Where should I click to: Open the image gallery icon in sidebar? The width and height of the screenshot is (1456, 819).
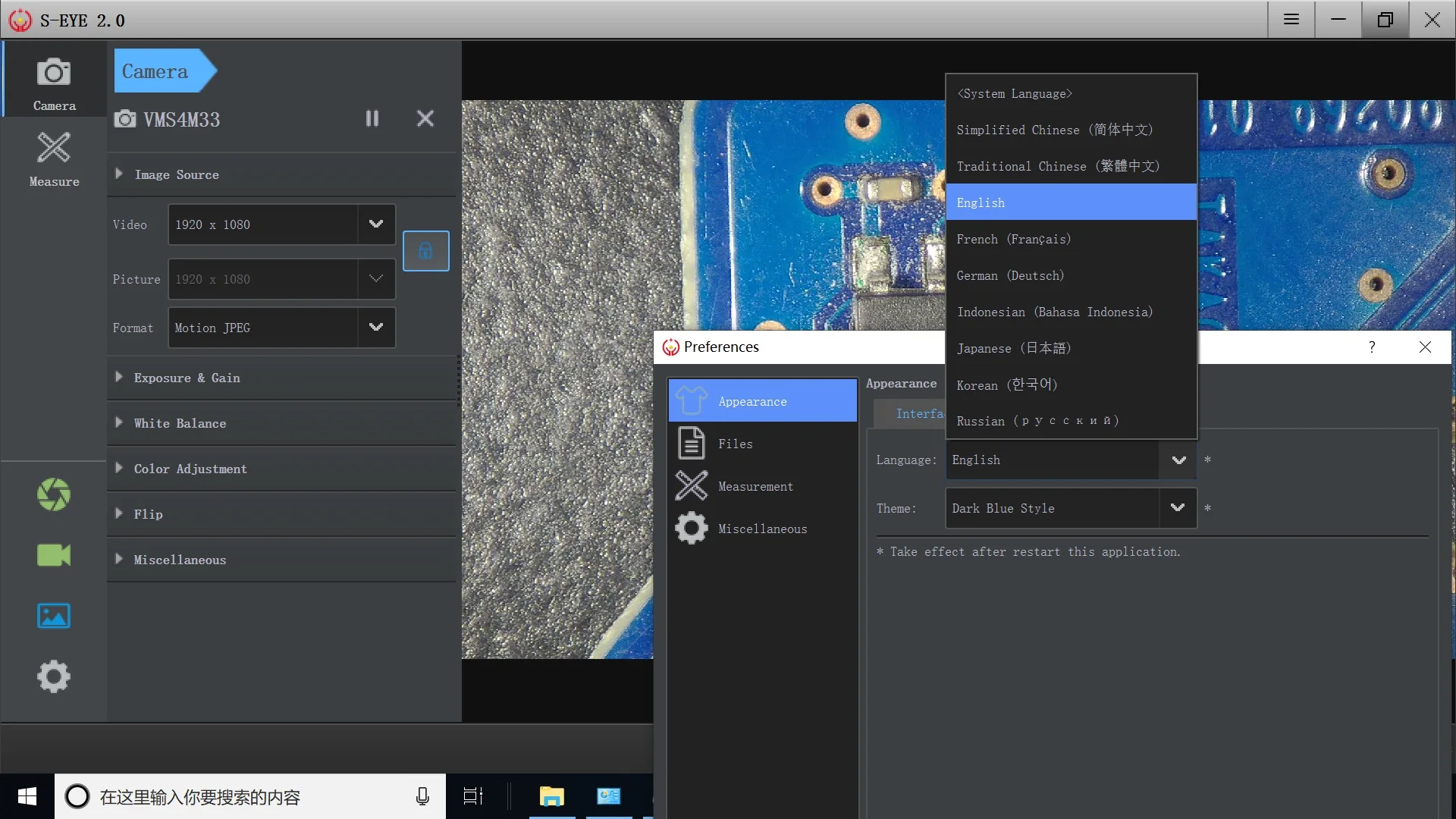coord(53,616)
